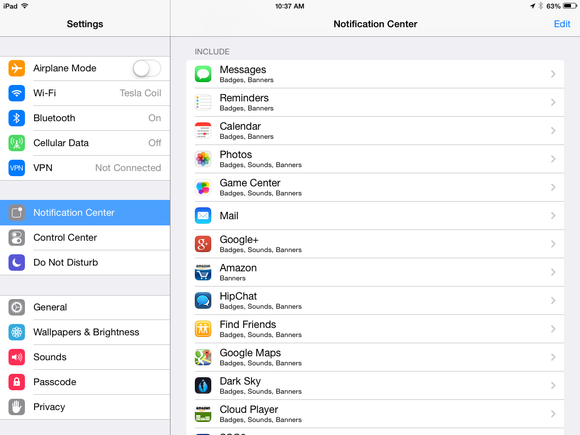
Task: Open Calendar row disclosure chevron
Action: (553, 131)
